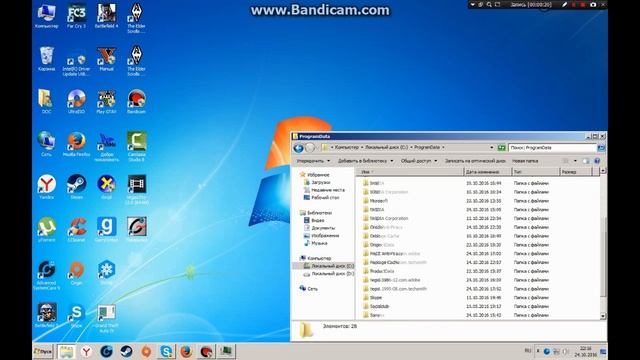This screenshot has width=640, height=360.
Task: Click the search ProgramData field
Action: coord(552,148)
